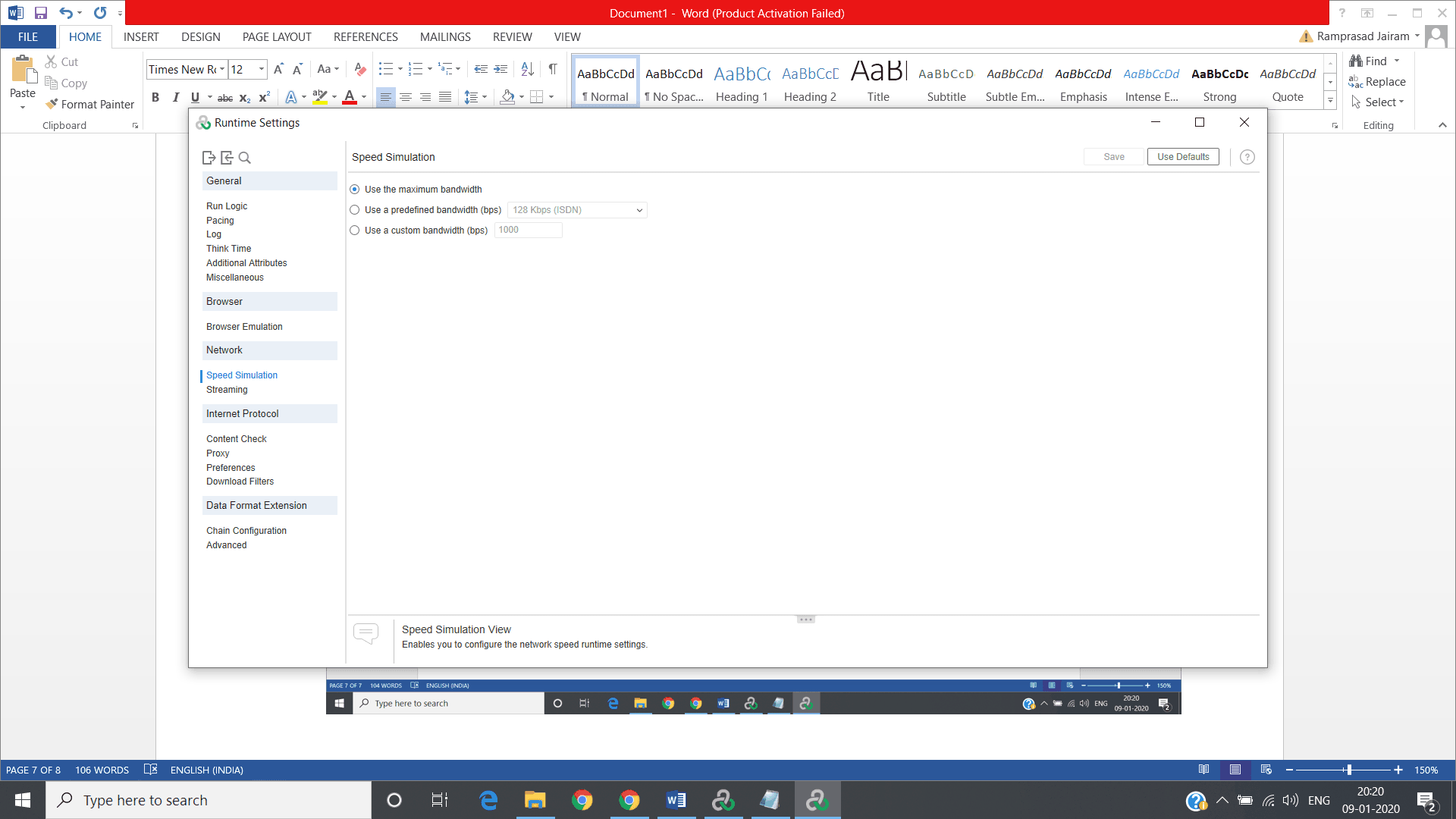1456x819 pixels.
Task: Open Run Logic settings
Action: click(227, 206)
